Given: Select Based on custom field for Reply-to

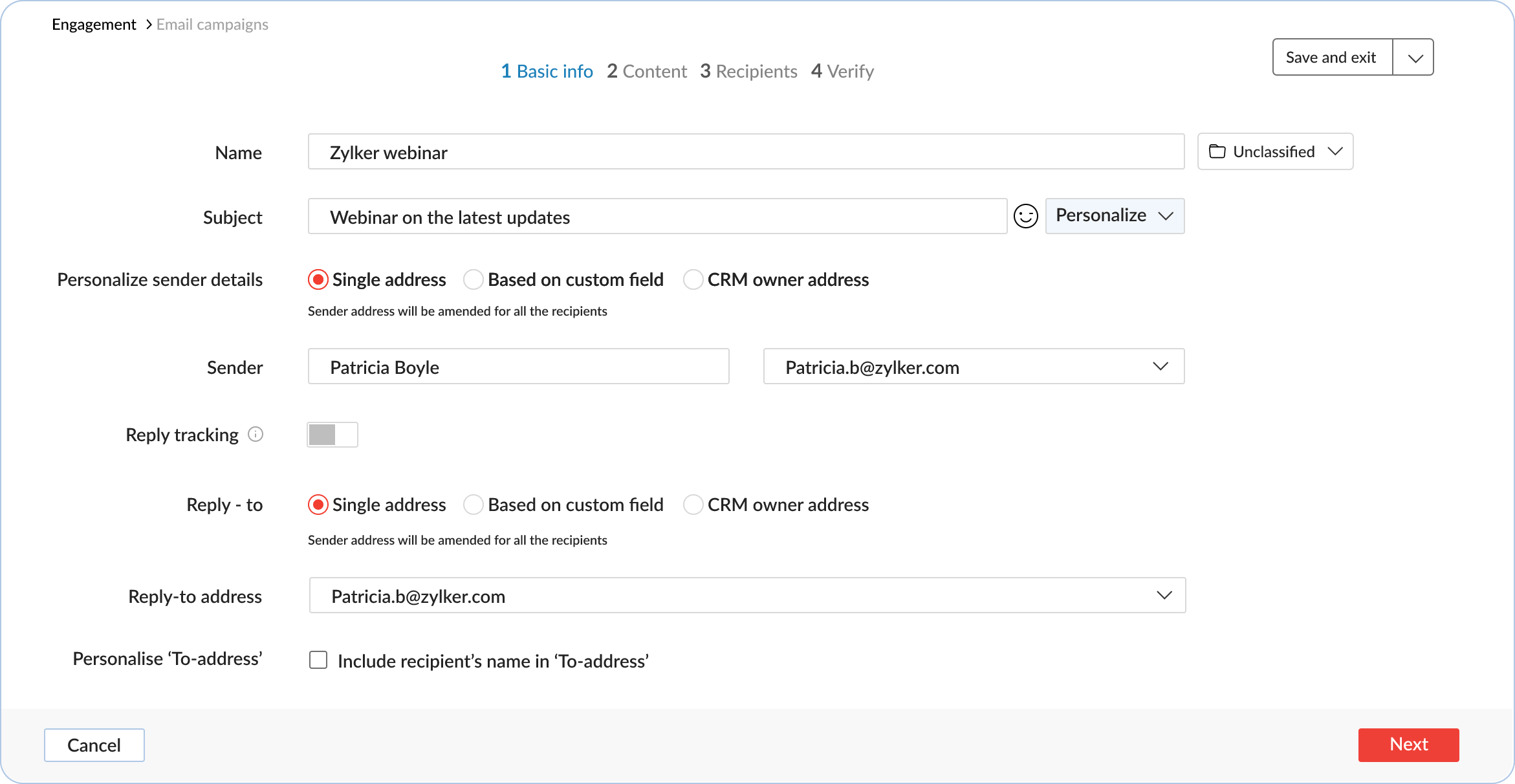Looking at the screenshot, I should tap(474, 505).
